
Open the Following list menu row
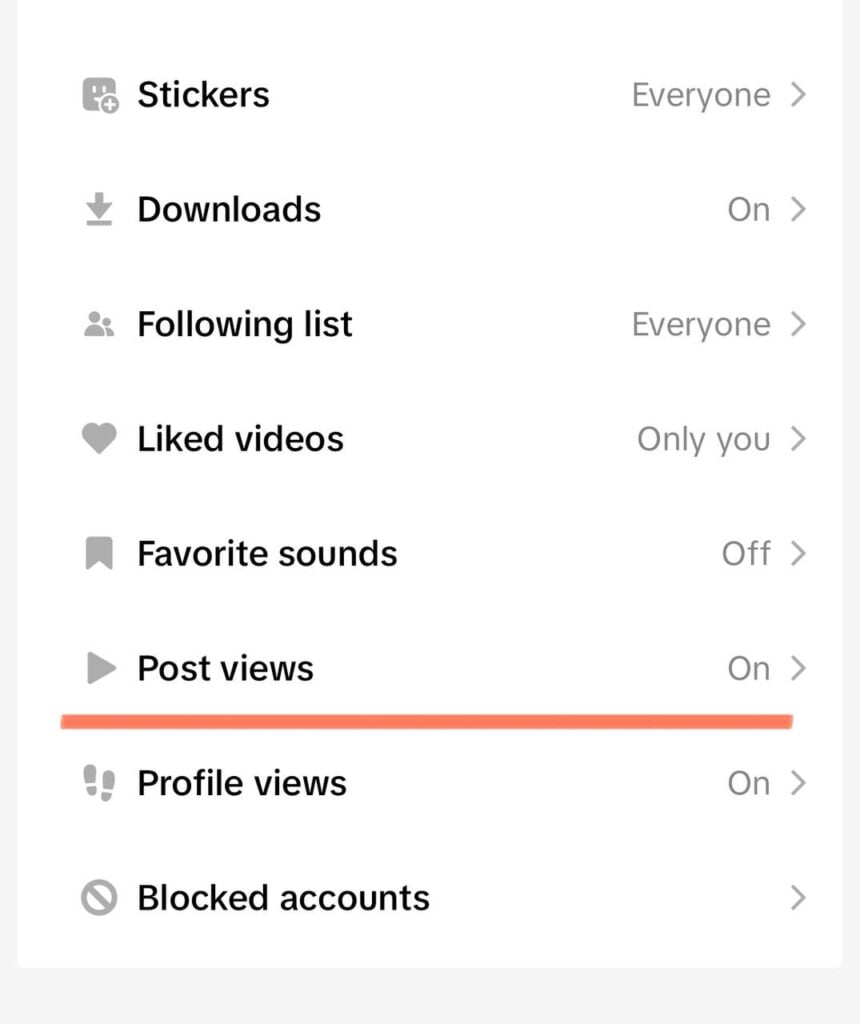pyautogui.click(x=430, y=325)
